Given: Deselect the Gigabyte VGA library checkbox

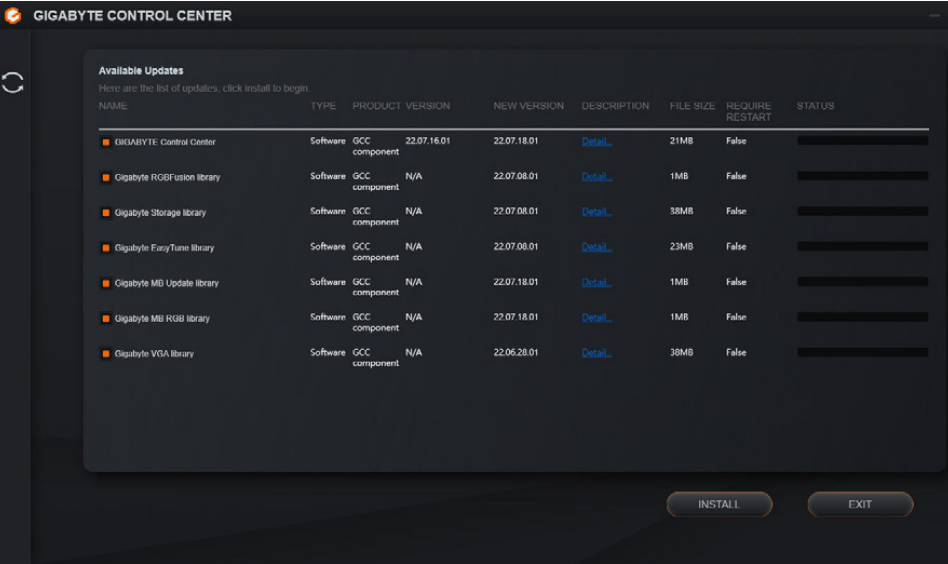Looking at the screenshot, I should 105,354.
